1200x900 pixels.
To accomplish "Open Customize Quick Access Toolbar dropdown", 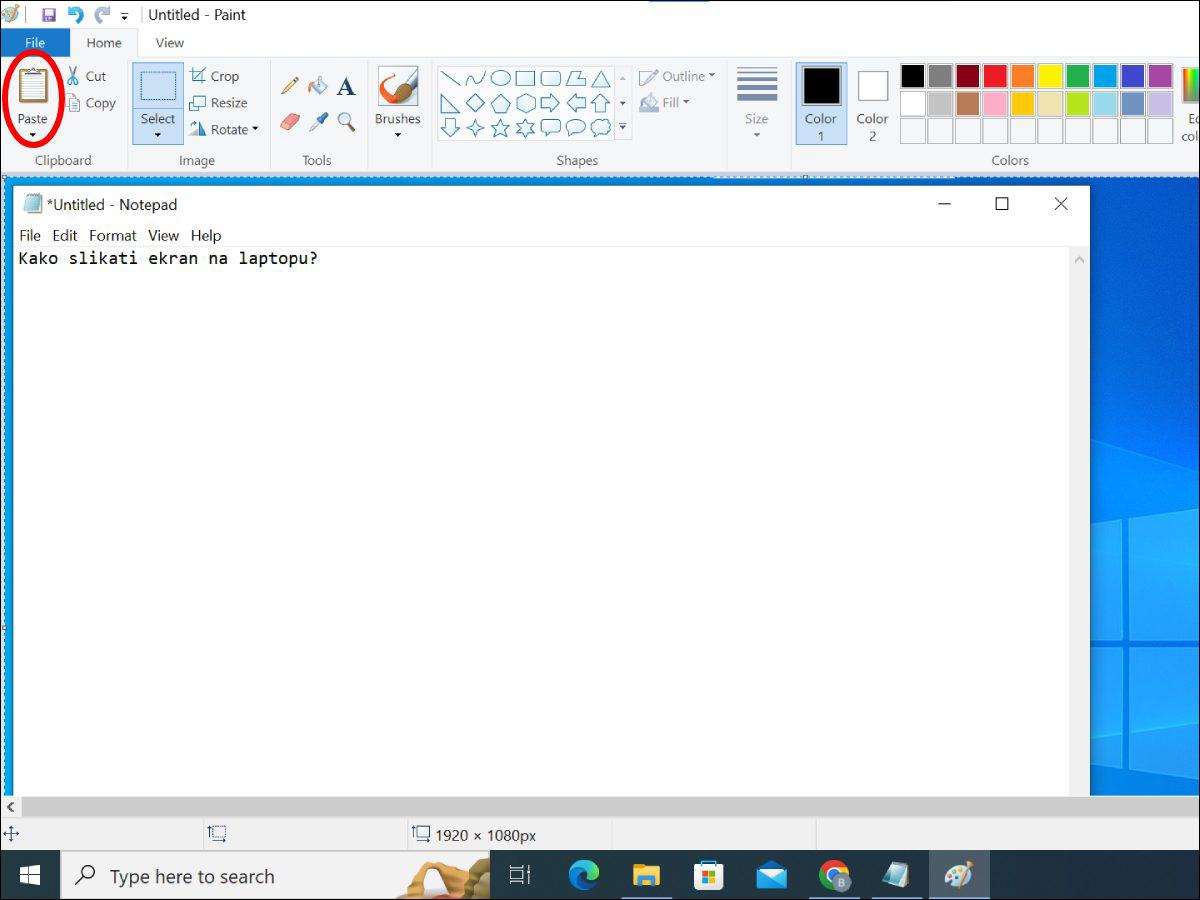I will (x=125, y=16).
